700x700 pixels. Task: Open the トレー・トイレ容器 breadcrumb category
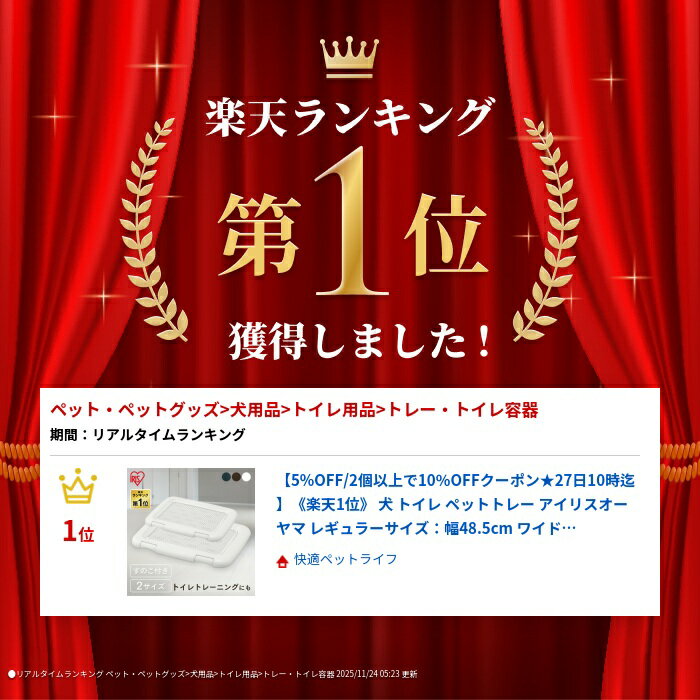[x=462, y=410]
